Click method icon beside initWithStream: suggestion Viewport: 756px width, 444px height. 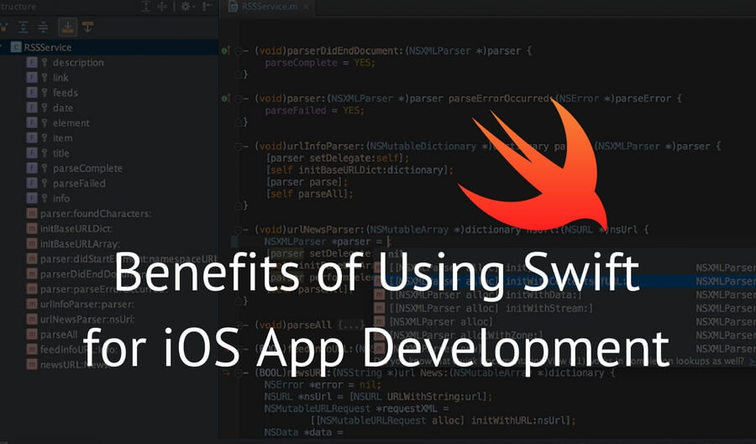pos(380,308)
